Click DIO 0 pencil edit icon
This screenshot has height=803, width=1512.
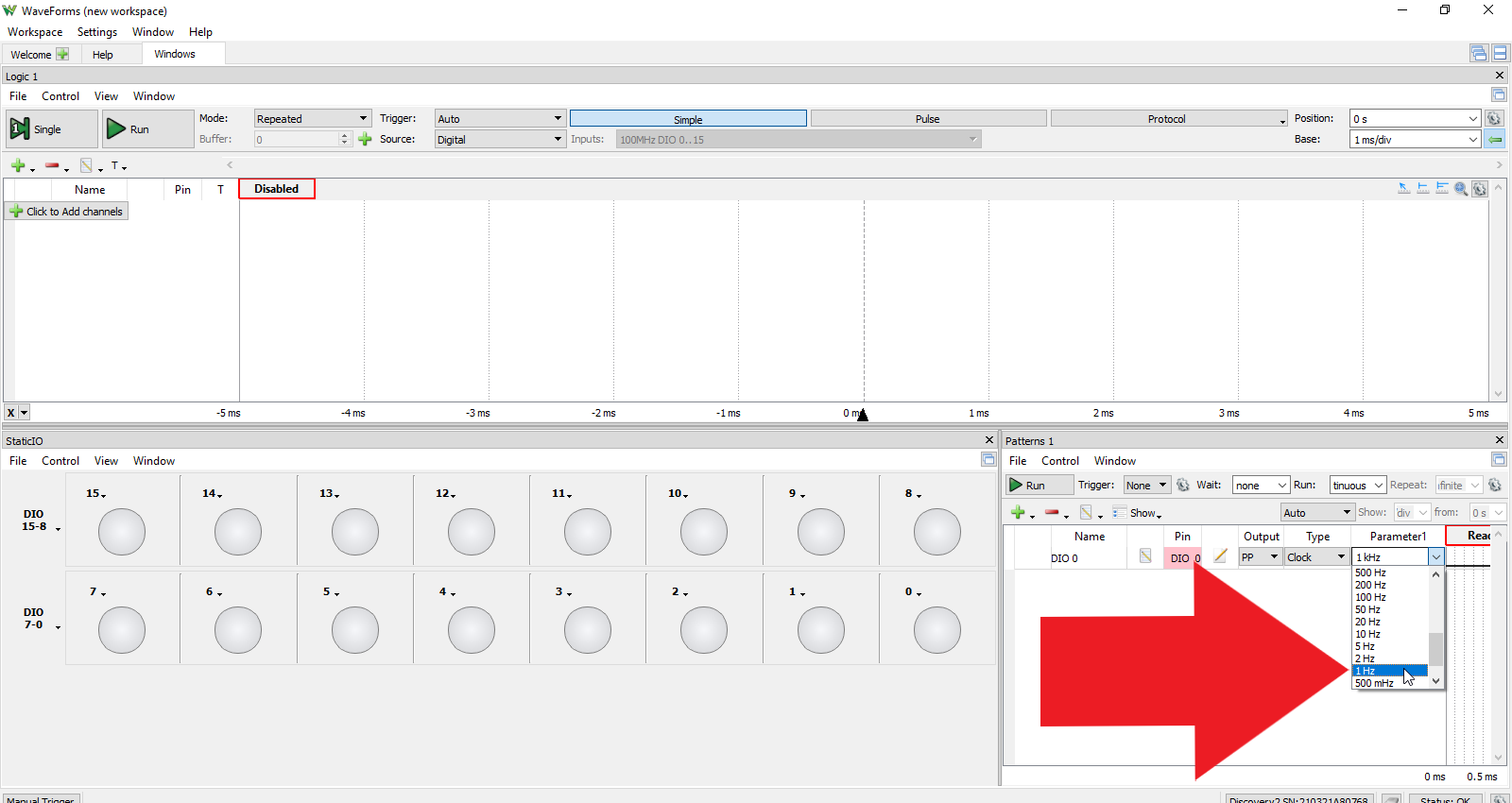tap(1221, 557)
